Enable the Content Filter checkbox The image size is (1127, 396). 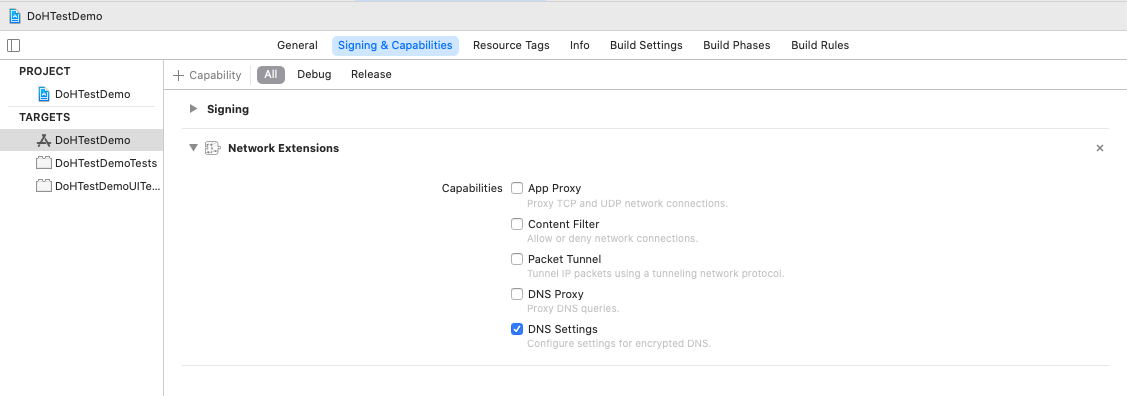[x=517, y=224]
